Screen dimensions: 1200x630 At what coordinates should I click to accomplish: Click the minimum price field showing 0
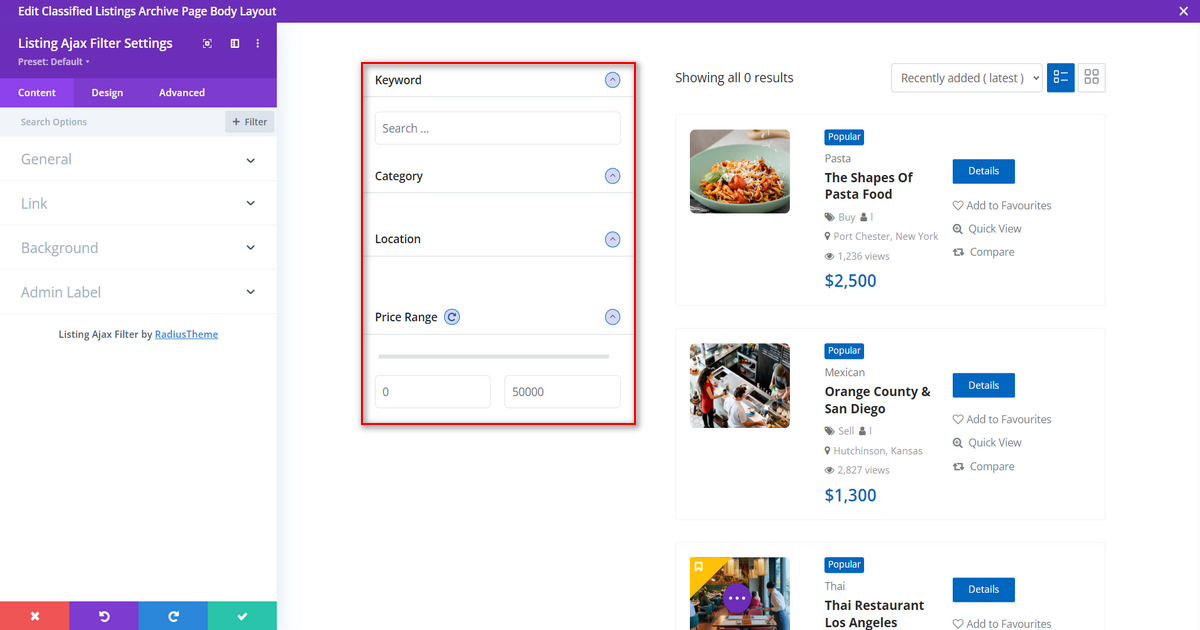pos(433,392)
